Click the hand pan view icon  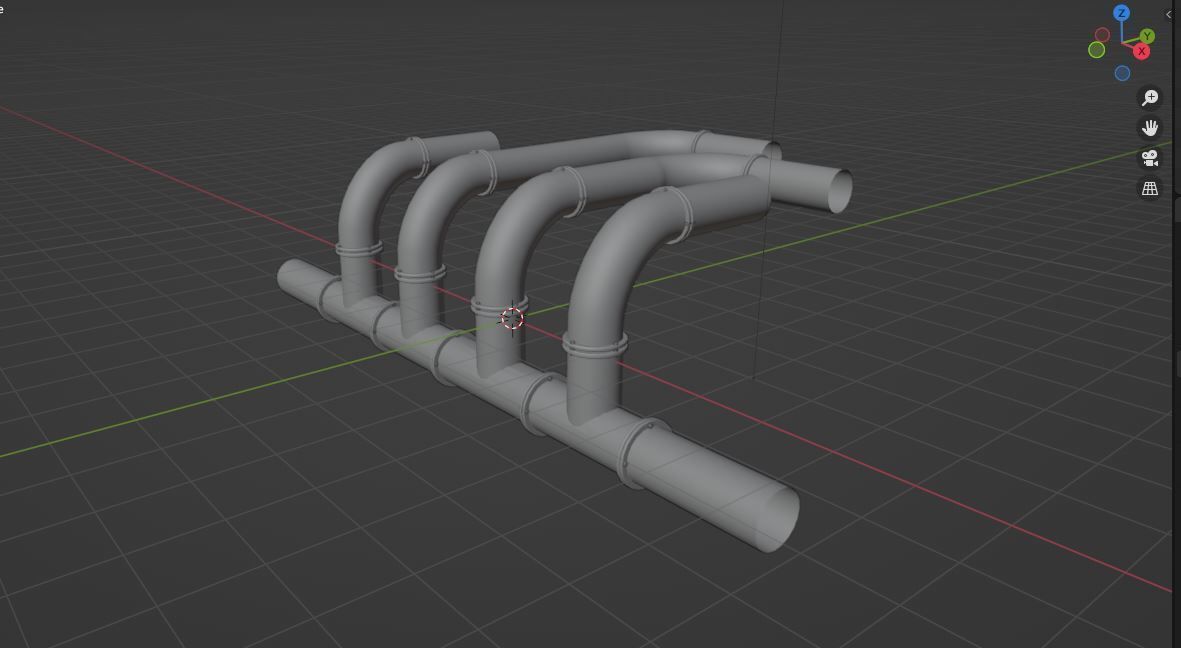pos(1150,128)
